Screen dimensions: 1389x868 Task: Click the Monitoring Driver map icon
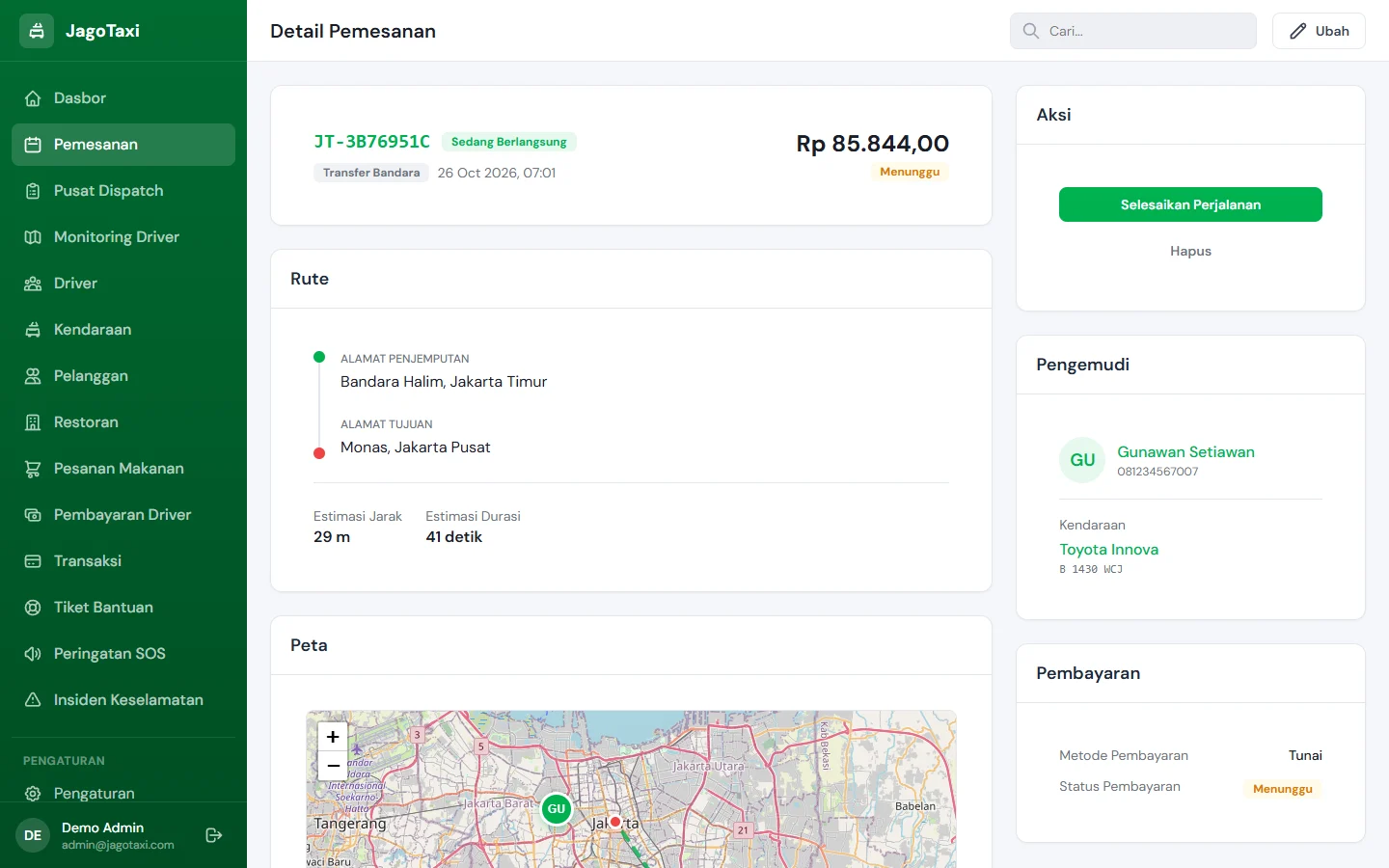tap(33, 237)
